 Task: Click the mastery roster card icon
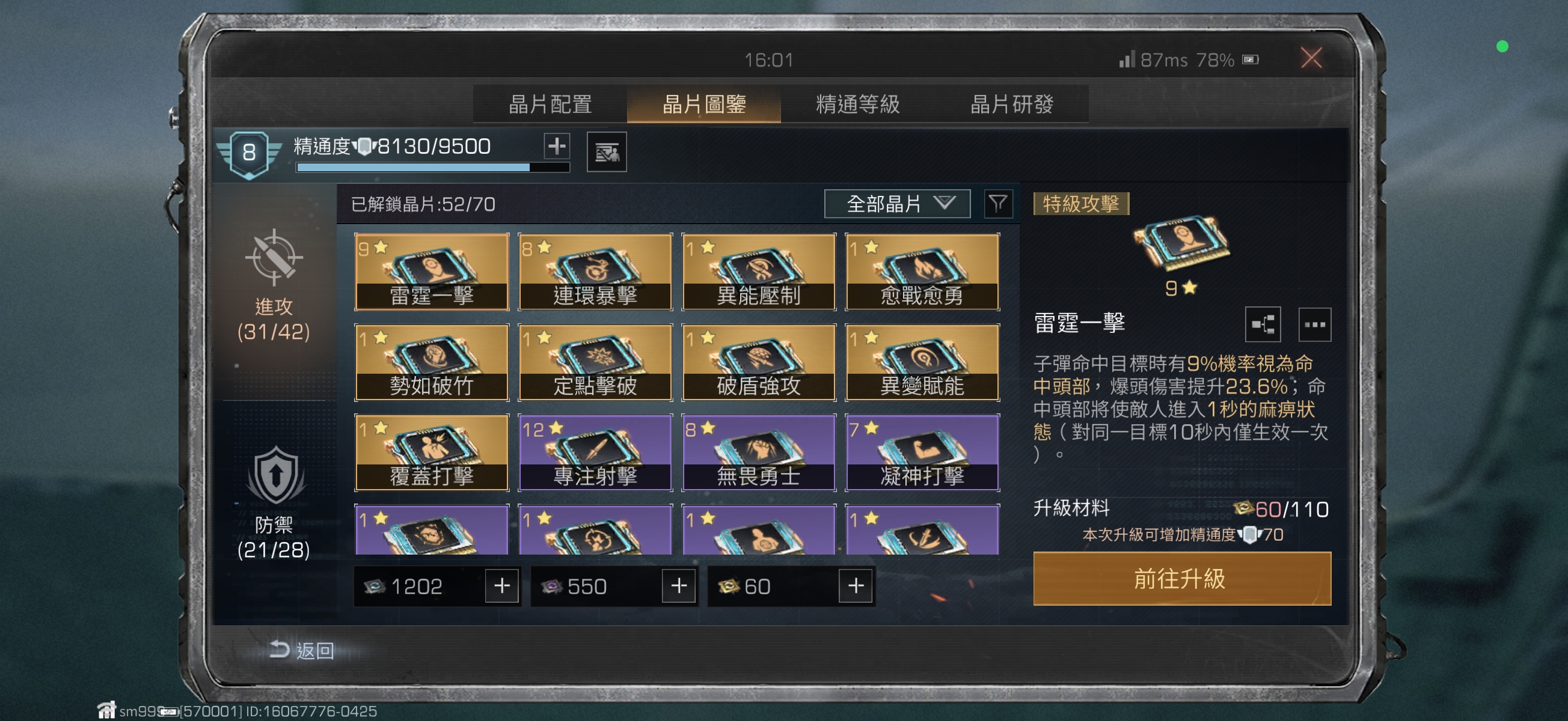[x=606, y=152]
